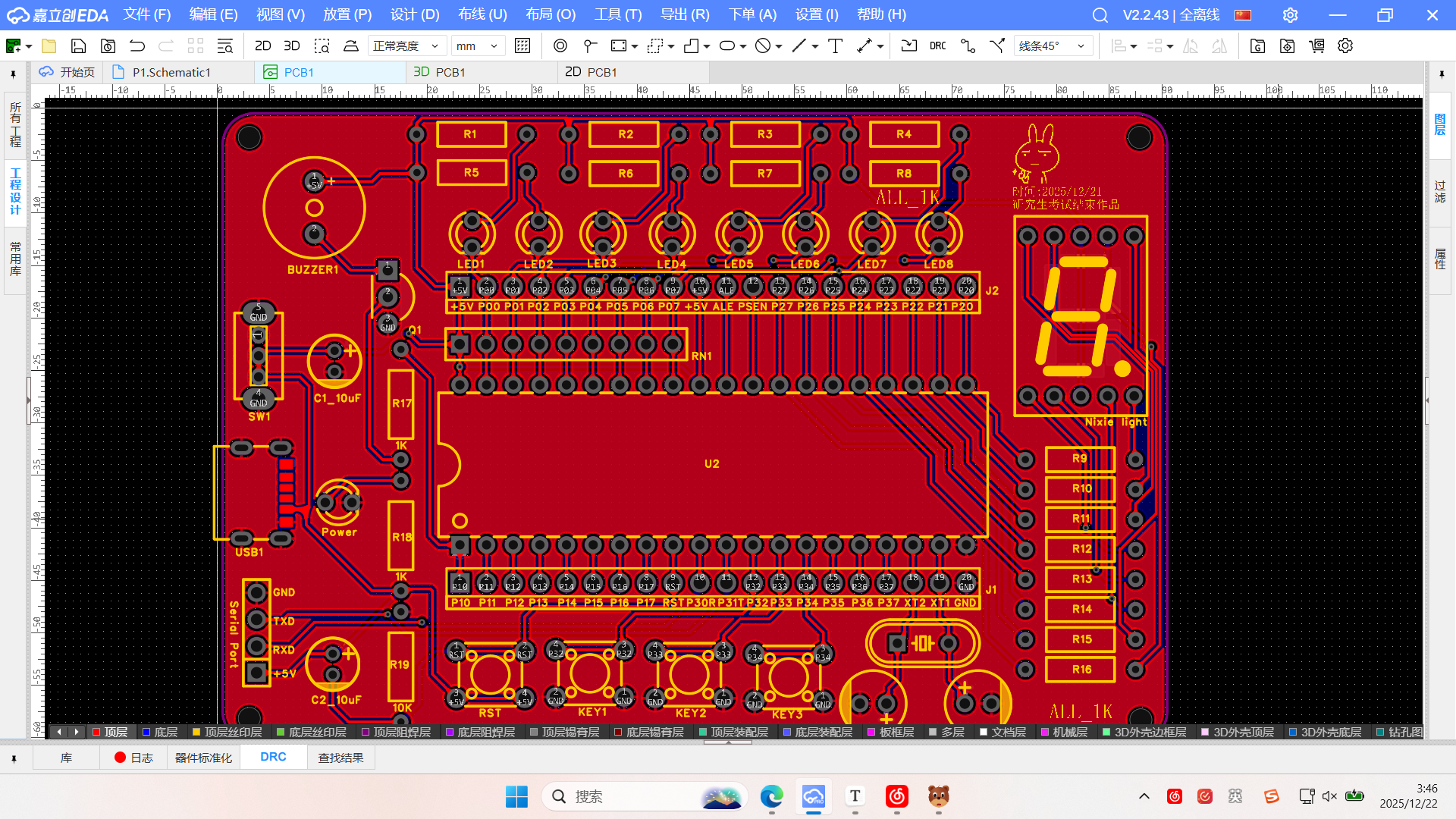Click the board frame layer (板框层) color swatch
1456x819 pixels.
872,732
